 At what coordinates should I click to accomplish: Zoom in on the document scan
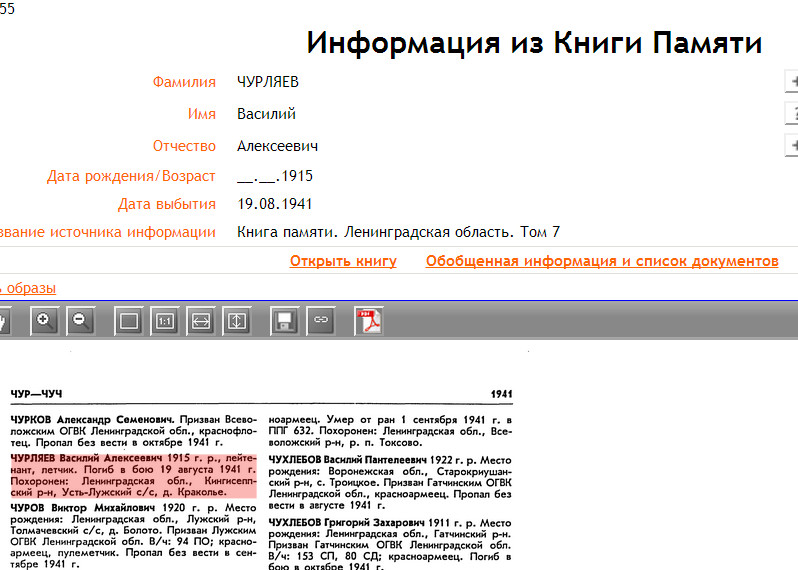point(45,321)
